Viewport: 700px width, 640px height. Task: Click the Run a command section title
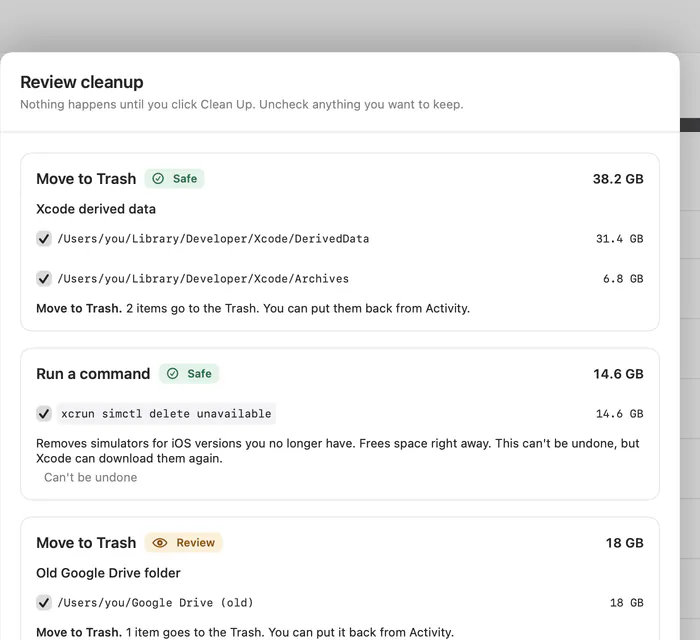(93, 374)
